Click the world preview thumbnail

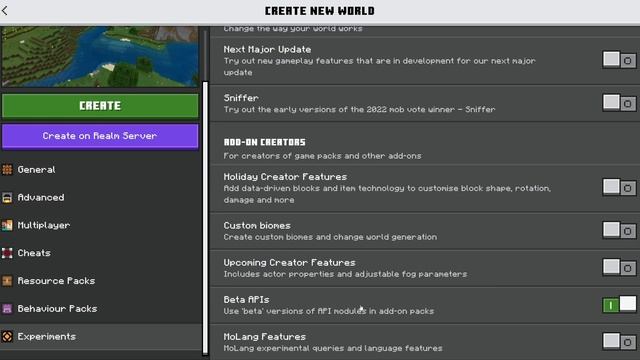coord(100,56)
